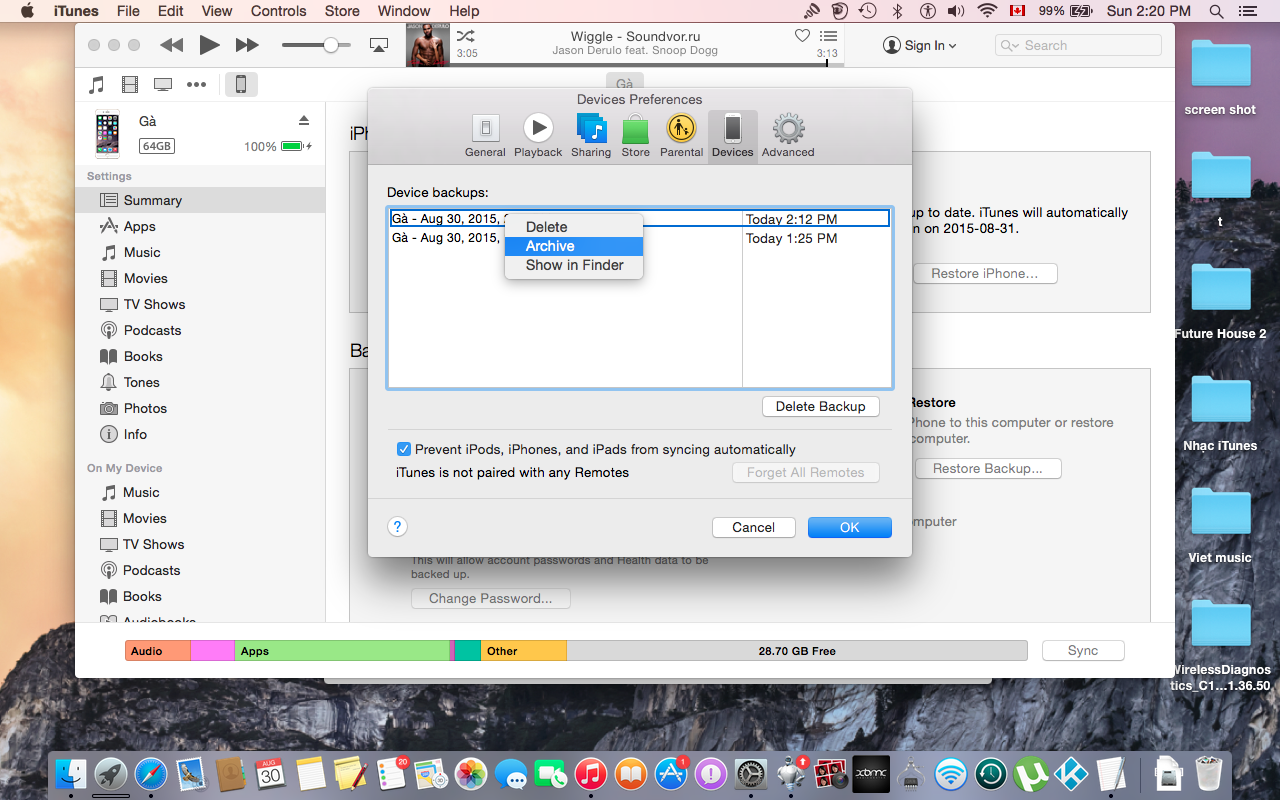Select Info in the Settings sidebar
The width and height of the screenshot is (1280, 800).
pos(200,434)
